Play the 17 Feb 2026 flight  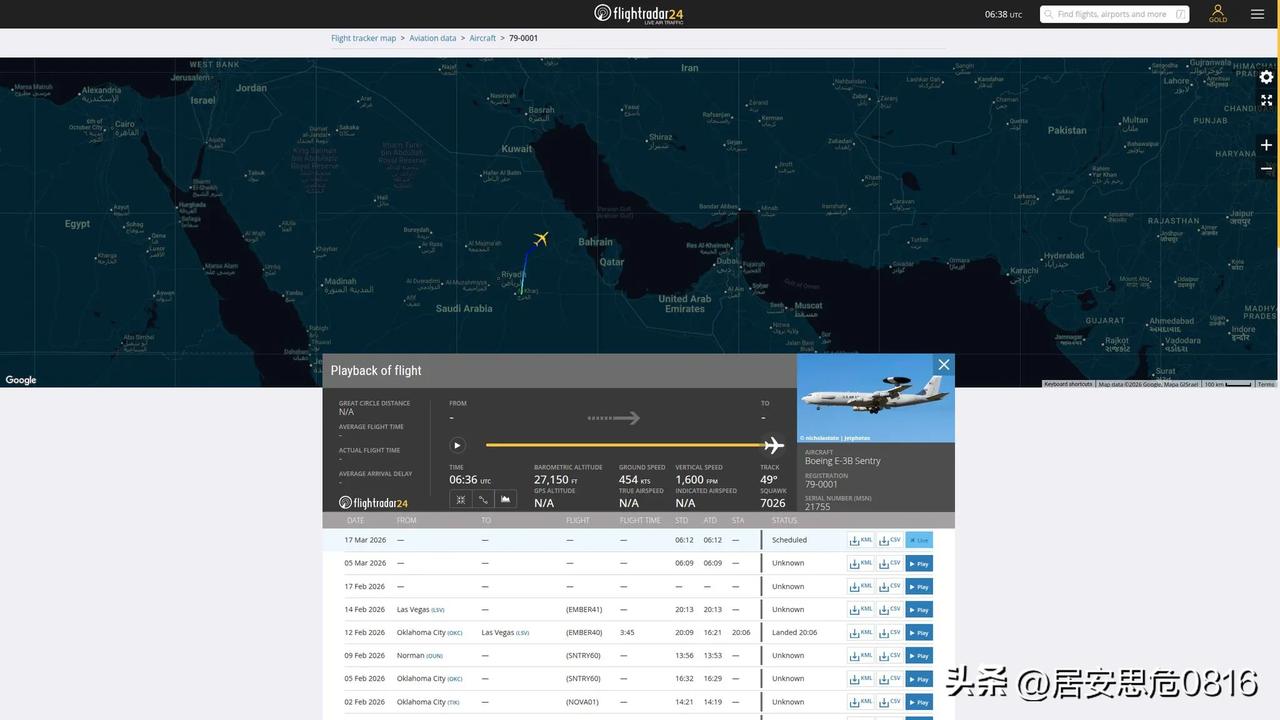(919, 586)
